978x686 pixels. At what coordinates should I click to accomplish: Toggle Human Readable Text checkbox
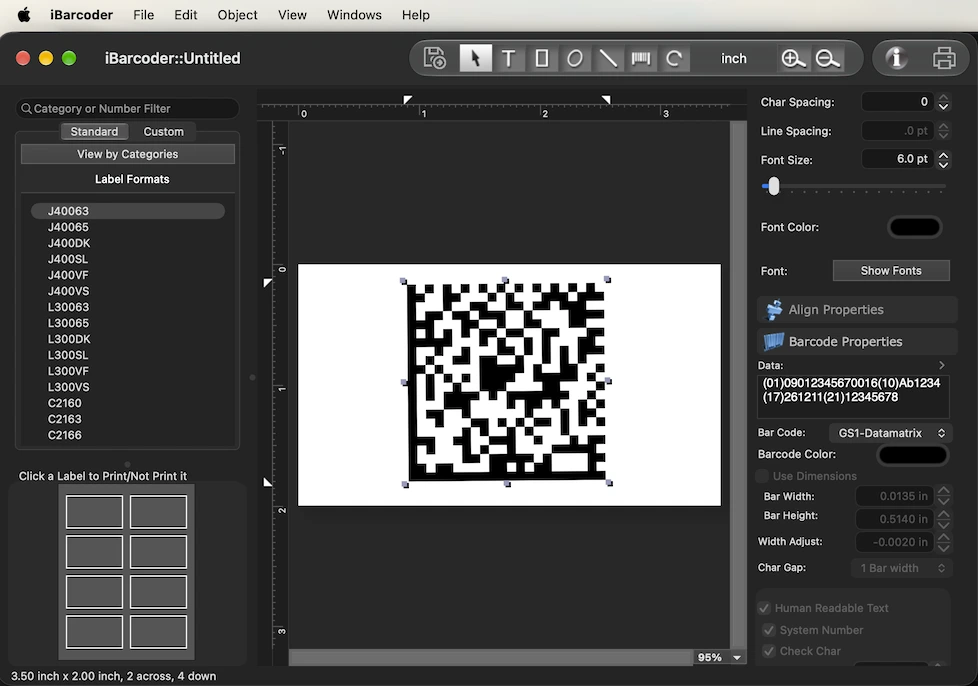pyautogui.click(x=764, y=608)
